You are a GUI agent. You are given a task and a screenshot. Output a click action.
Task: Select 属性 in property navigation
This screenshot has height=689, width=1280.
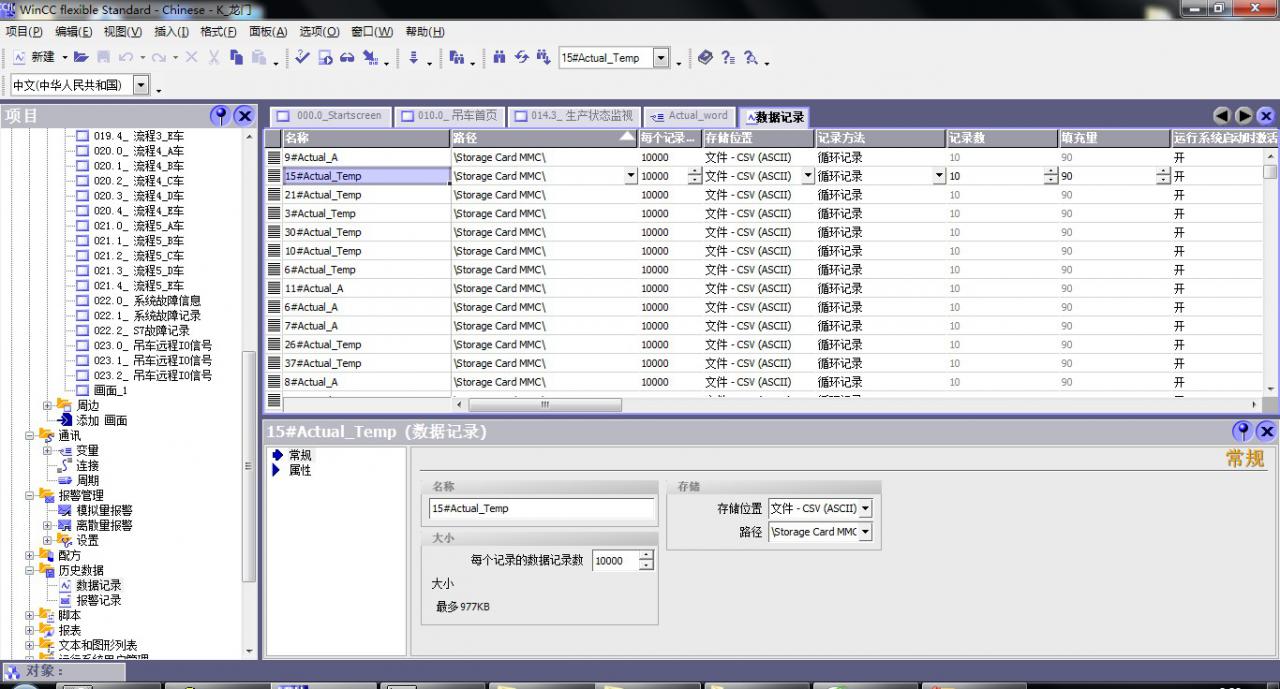tap(300, 470)
